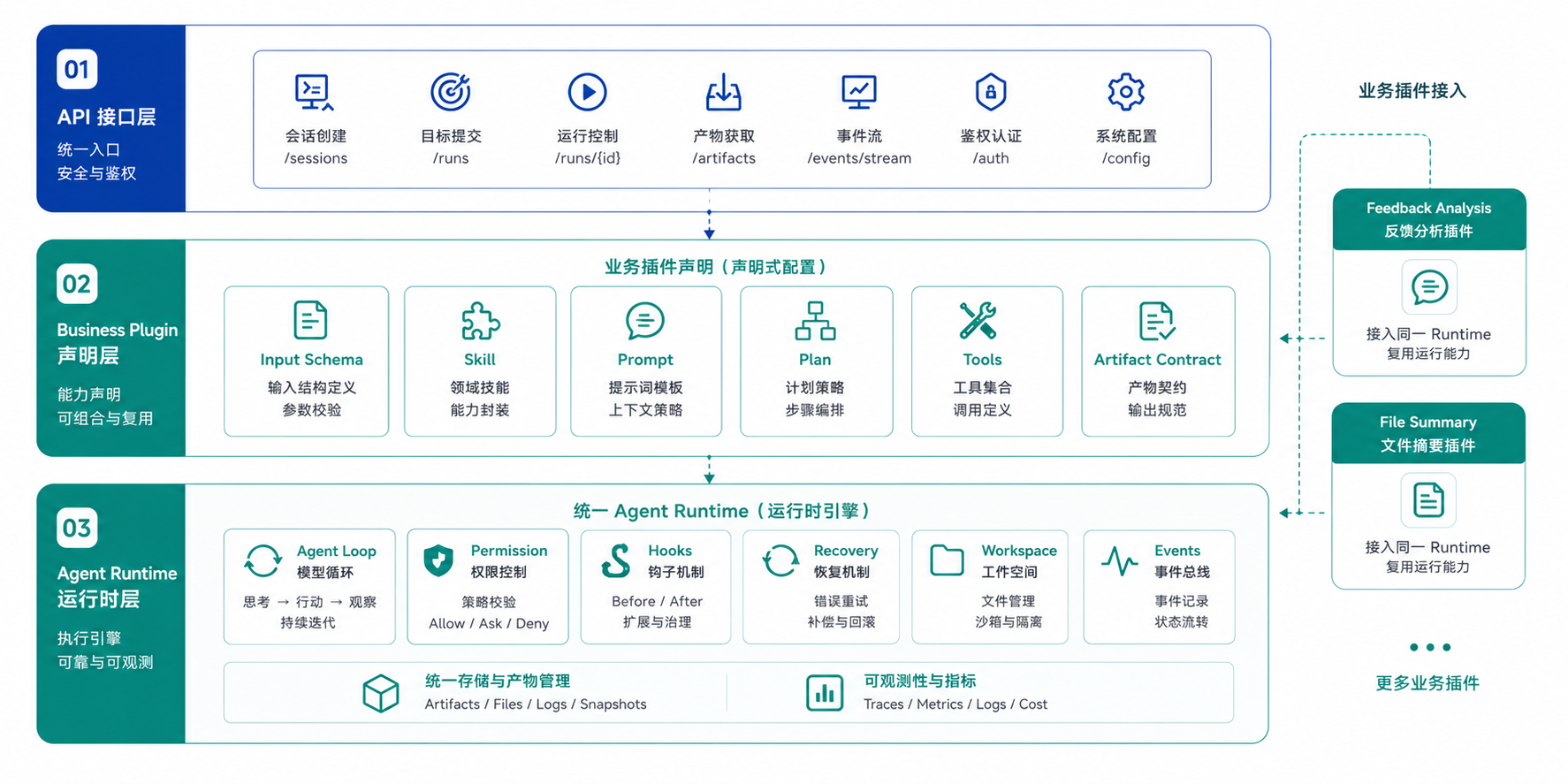Click the 02 layer number badge
The width and height of the screenshot is (1568, 784).
point(77,284)
